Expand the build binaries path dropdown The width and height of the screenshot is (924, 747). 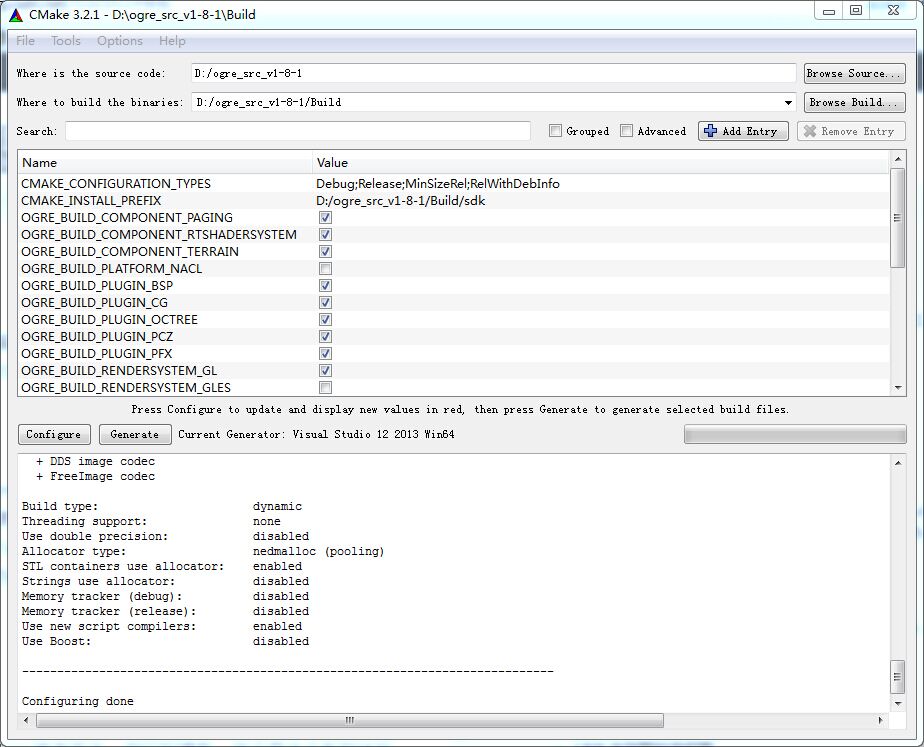point(789,102)
